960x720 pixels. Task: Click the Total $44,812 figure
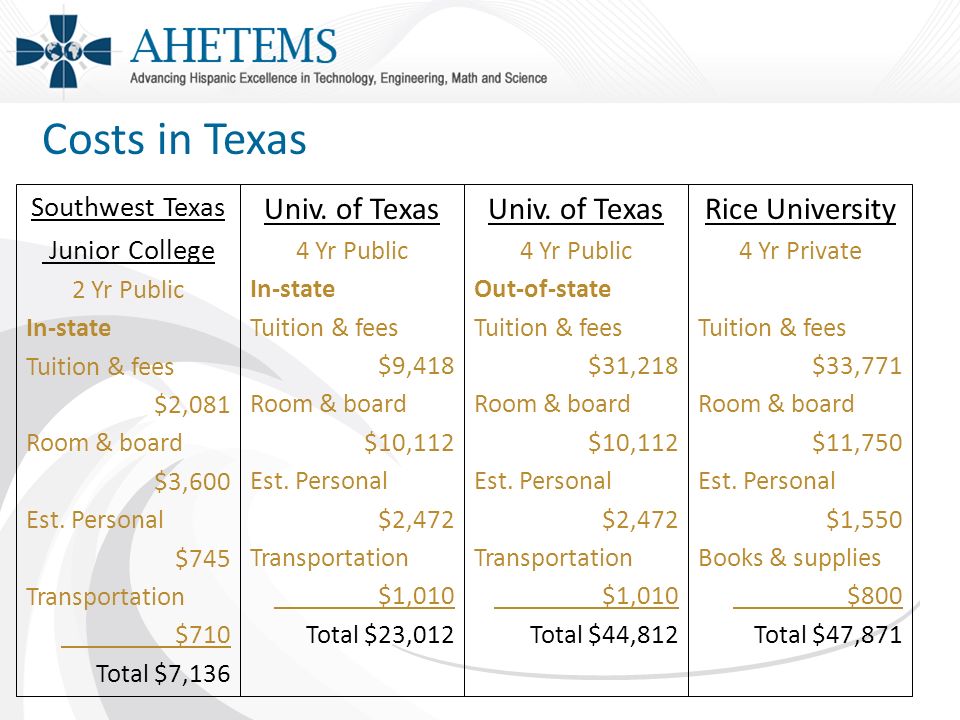click(x=604, y=634)
